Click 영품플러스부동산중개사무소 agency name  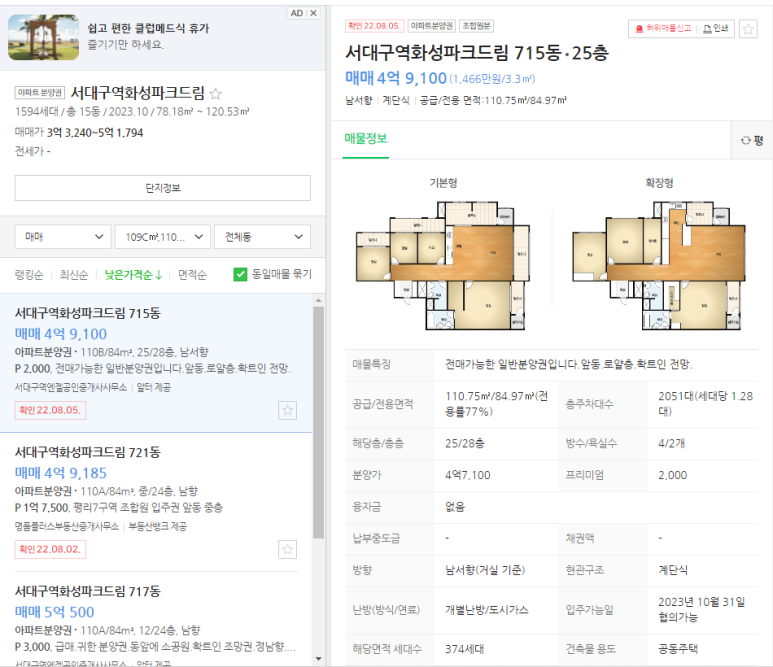[67, 527]
